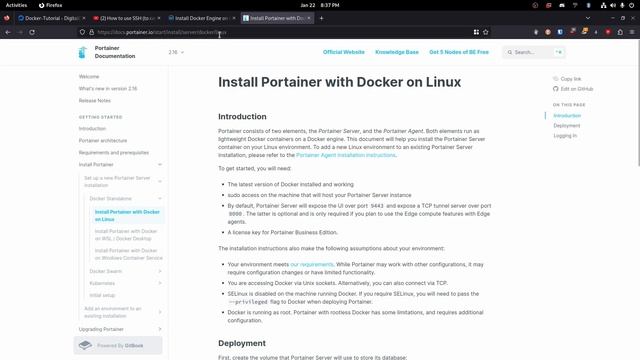The image size is (640, 360).
Task: Click the clock showing Jan 22 8:37 PM
Action: (x=320, y=5)
